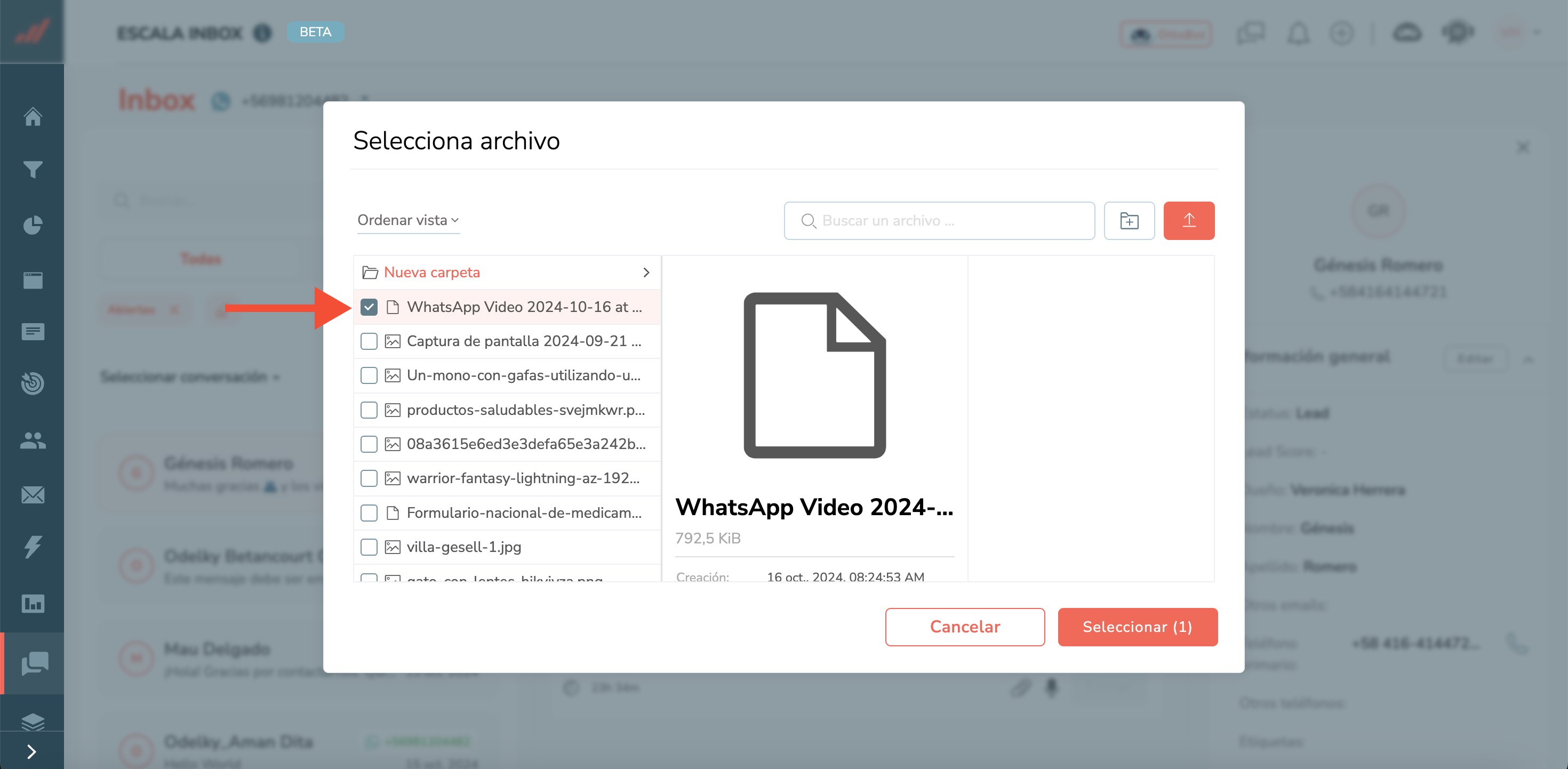Open the radar target icon in sidebar
This screenshot has height=769, width=1568.
point(33,383)
